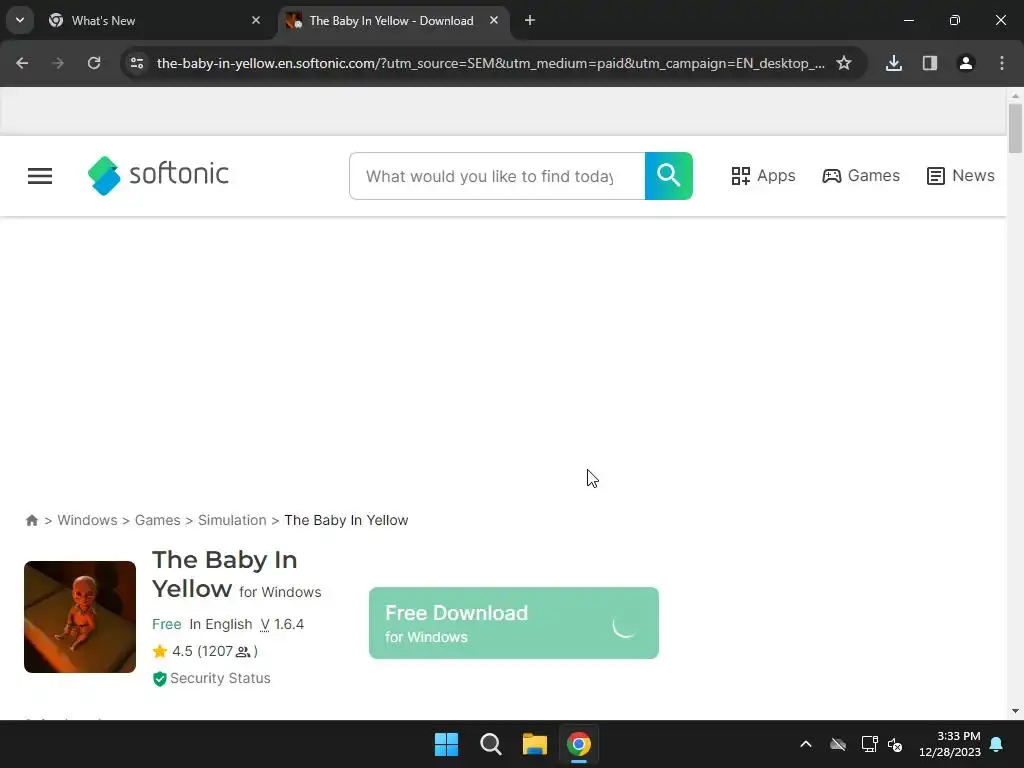Screen dimensions: 1024x768
Task: Open the Softonic hamburger menu
Action: (x=40, y=176)
